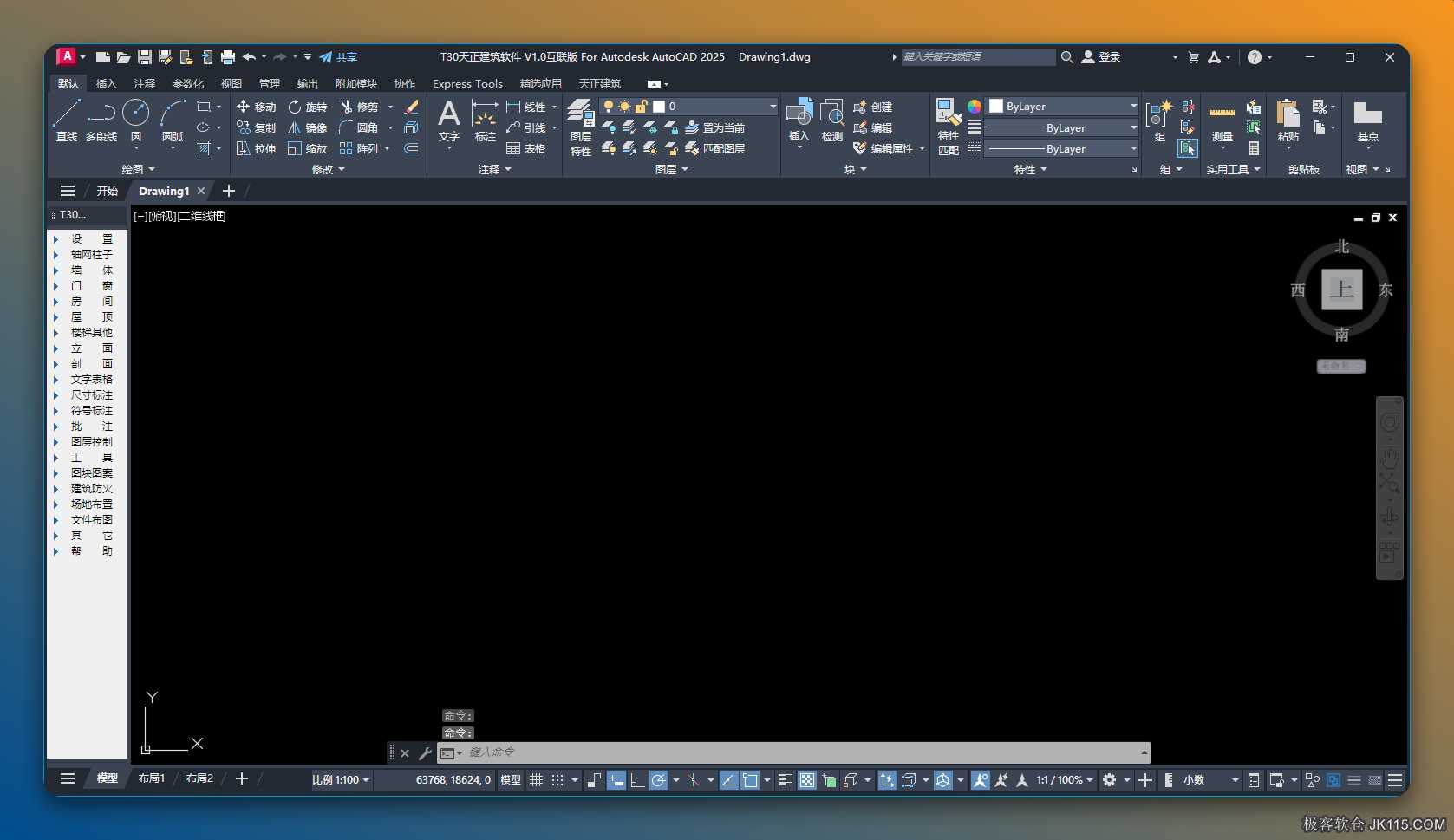This screenshot has width=1454, height=840.
Task: Click the Plot printer icon in title bar
Action: click(227, 57)
